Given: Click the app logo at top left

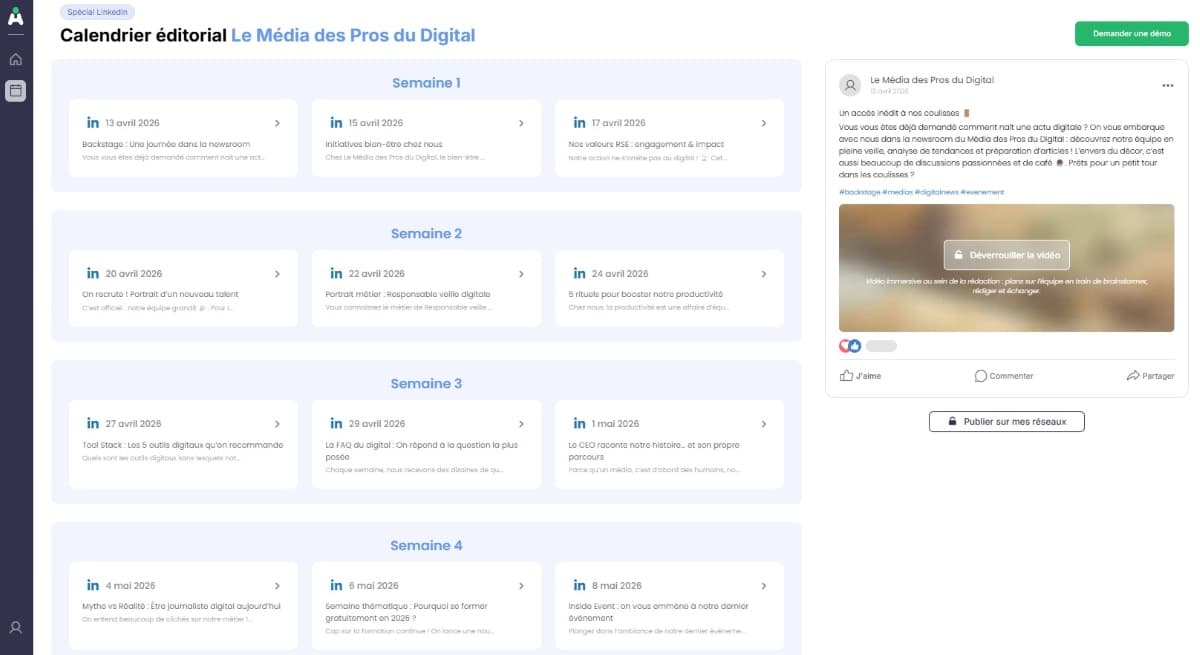Looking at the screenshot, I should point(15,17).
